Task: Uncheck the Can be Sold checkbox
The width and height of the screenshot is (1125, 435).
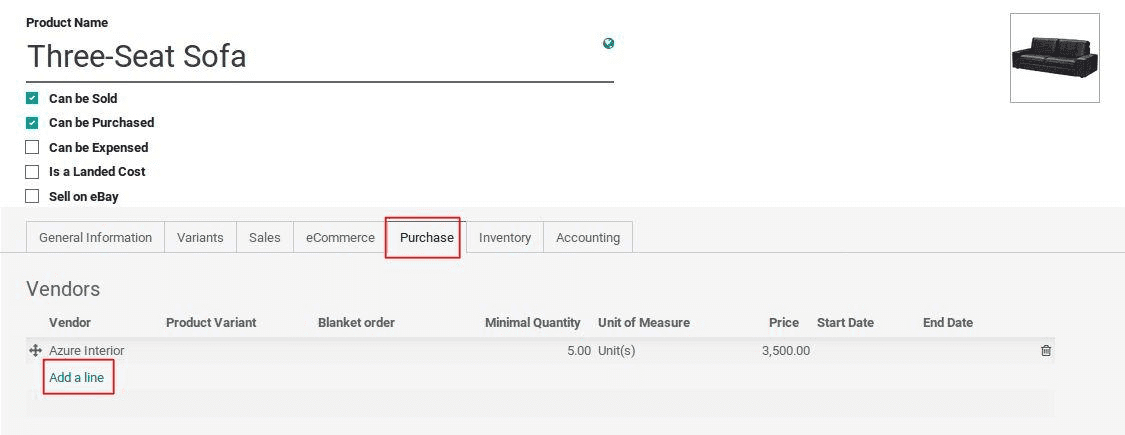Action: 32,98
